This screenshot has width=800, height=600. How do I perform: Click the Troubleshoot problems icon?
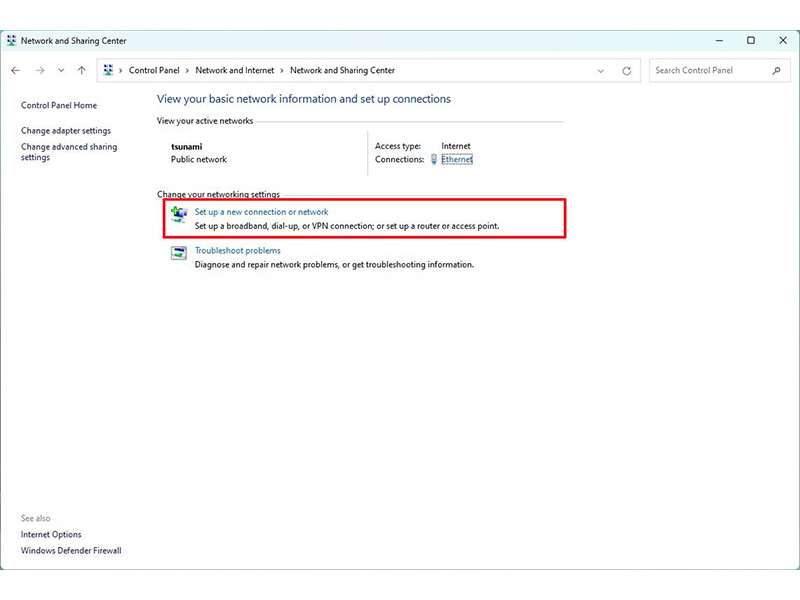179,253
